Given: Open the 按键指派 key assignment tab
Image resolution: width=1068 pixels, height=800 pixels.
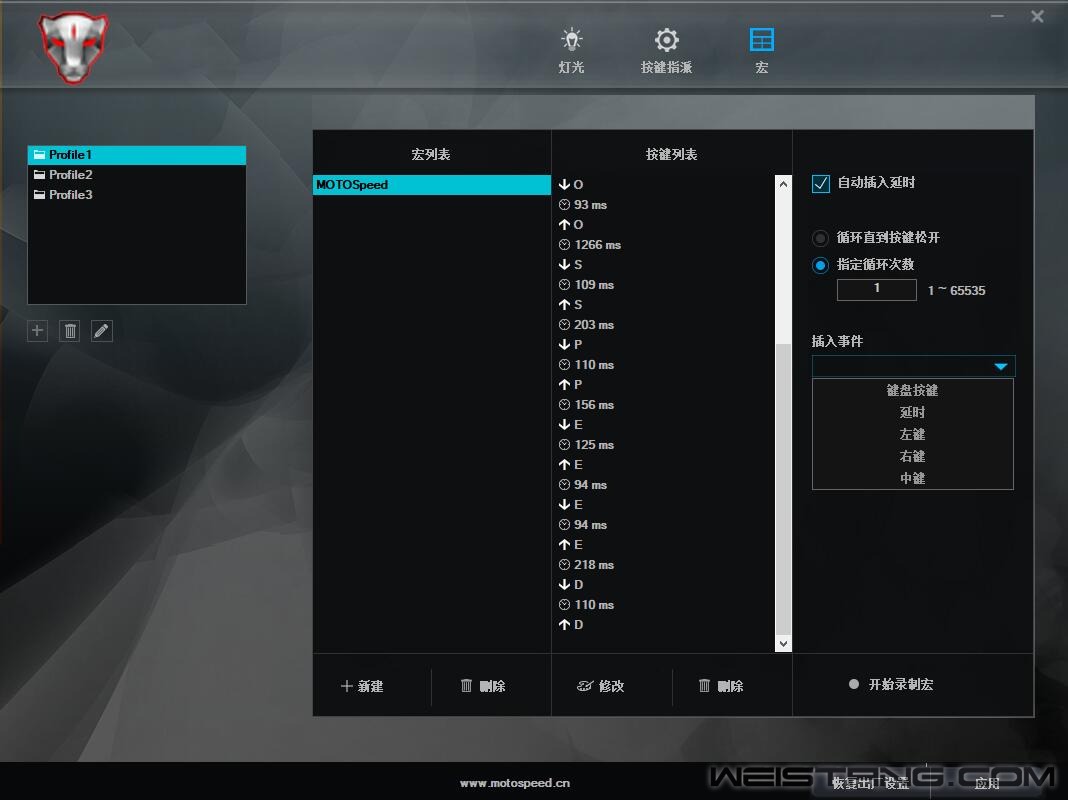Looking at the screenshot, I should pyautogui.click(x=666, y=50).
